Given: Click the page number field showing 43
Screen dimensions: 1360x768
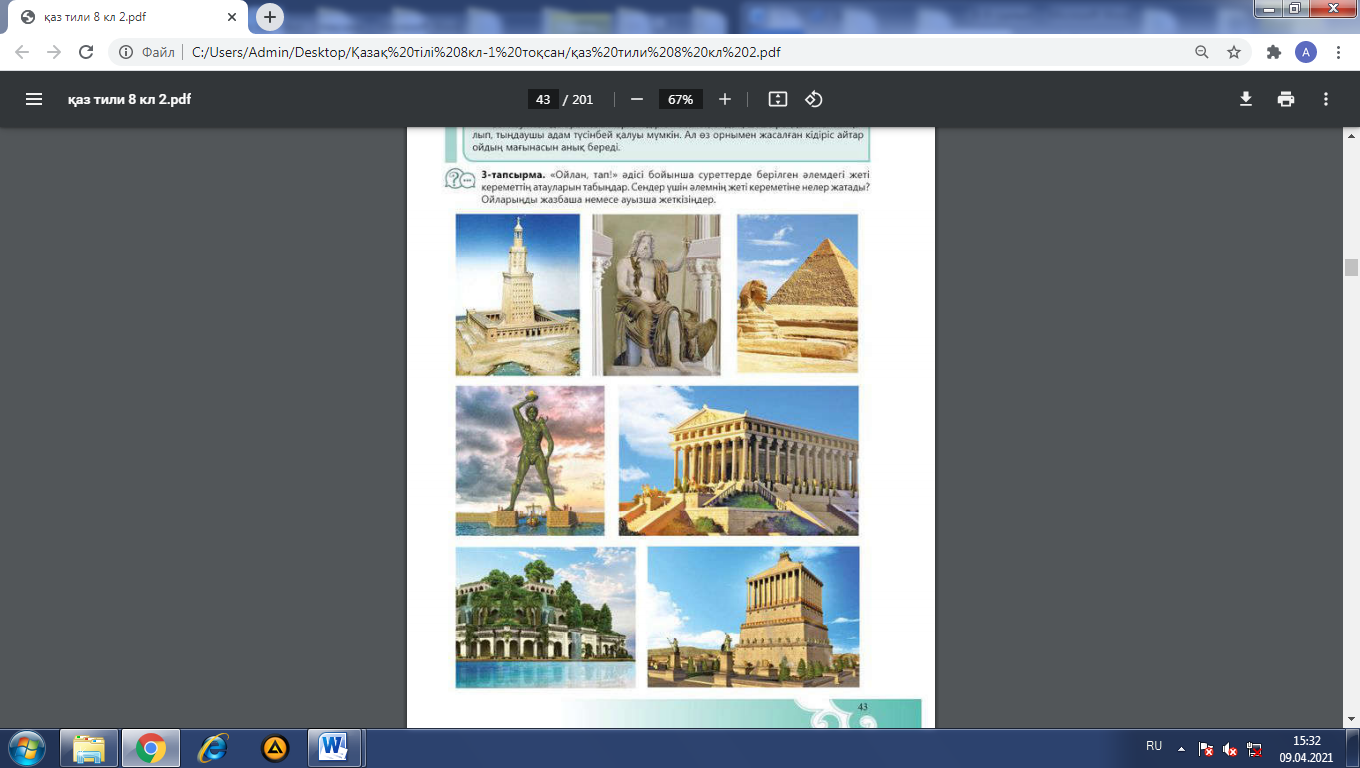Looking at the screenshot, I should tap(543, 99).
